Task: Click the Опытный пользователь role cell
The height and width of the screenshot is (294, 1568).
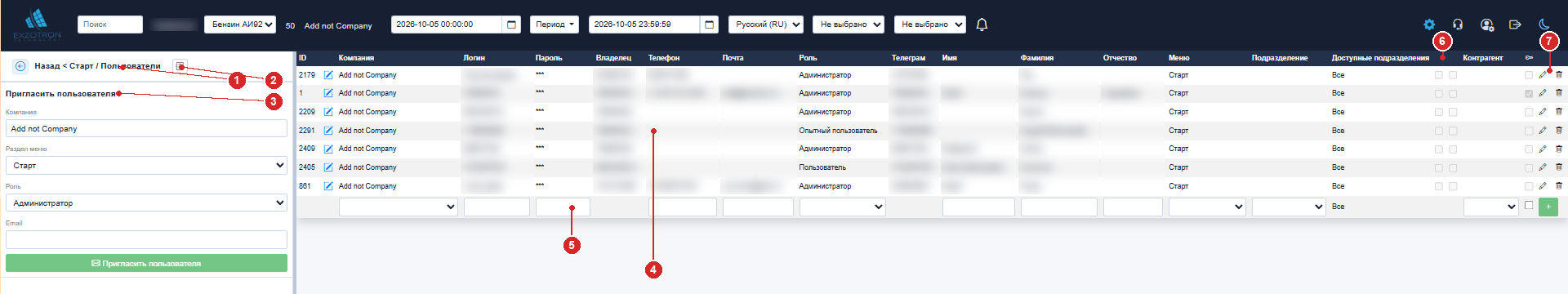Action: 838,131
